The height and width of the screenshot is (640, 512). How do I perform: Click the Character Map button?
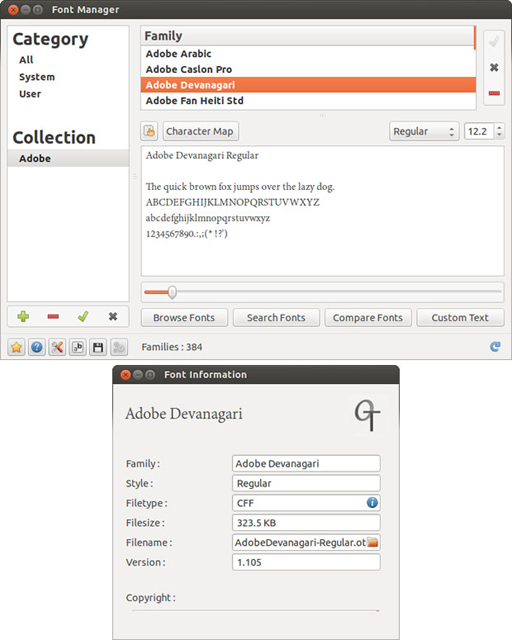point(200,131)
